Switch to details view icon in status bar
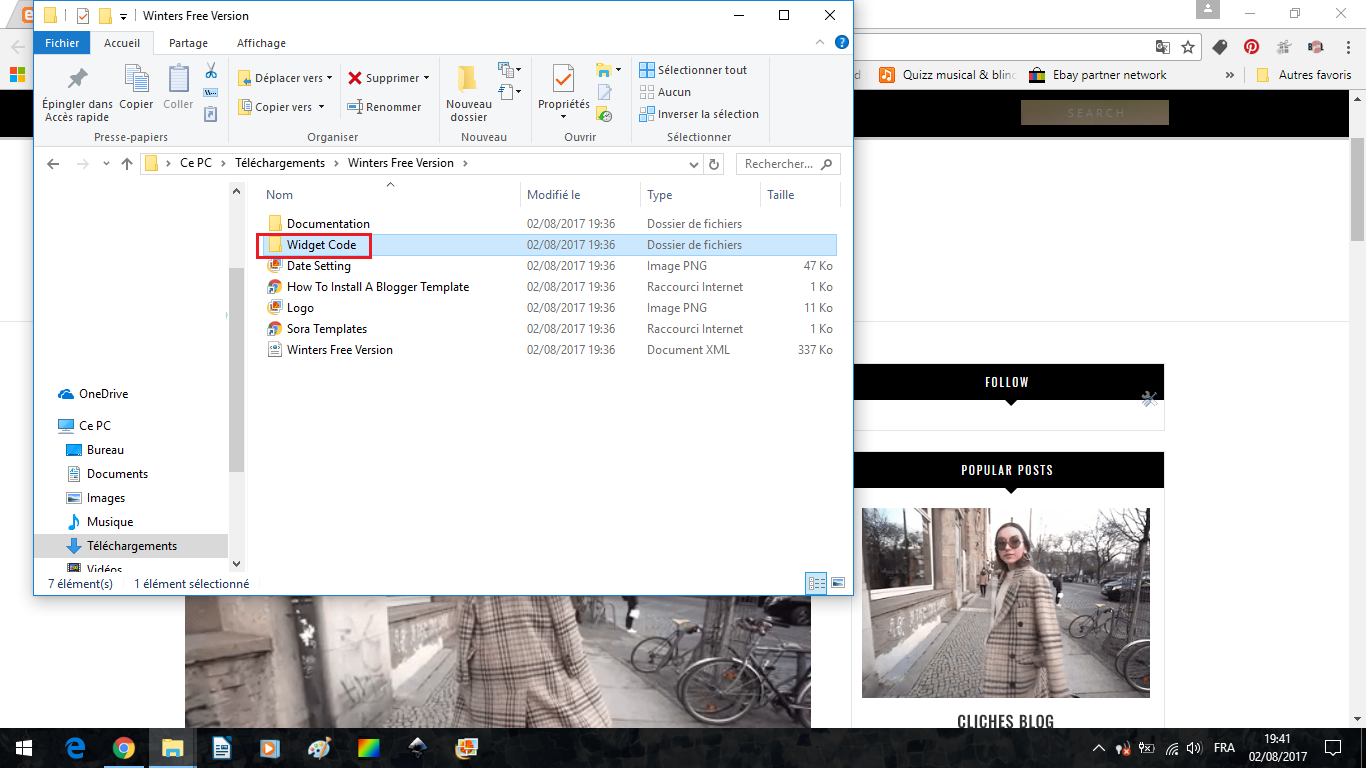The width and height of the screenshot is (1366, 768). (816, 583)
